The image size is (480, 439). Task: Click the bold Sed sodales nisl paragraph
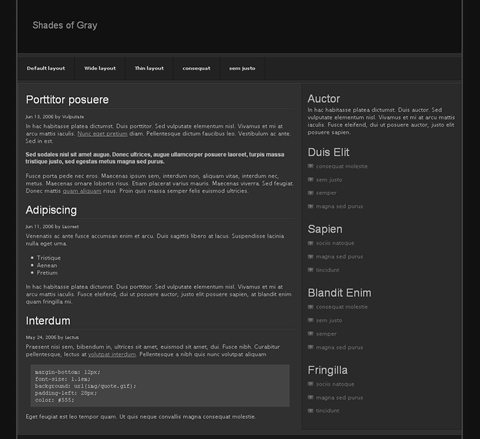[x=155, y=158]
